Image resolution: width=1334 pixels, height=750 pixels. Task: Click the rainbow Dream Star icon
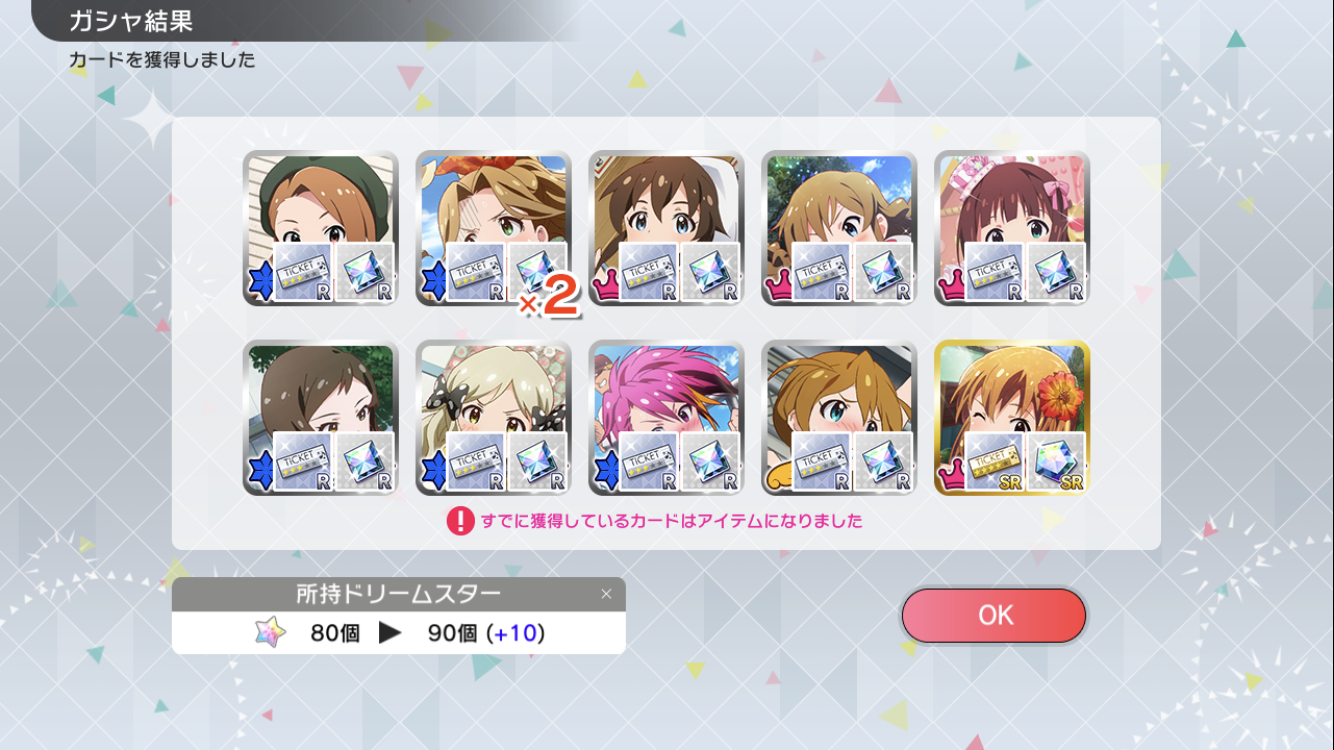pos(270,632)
